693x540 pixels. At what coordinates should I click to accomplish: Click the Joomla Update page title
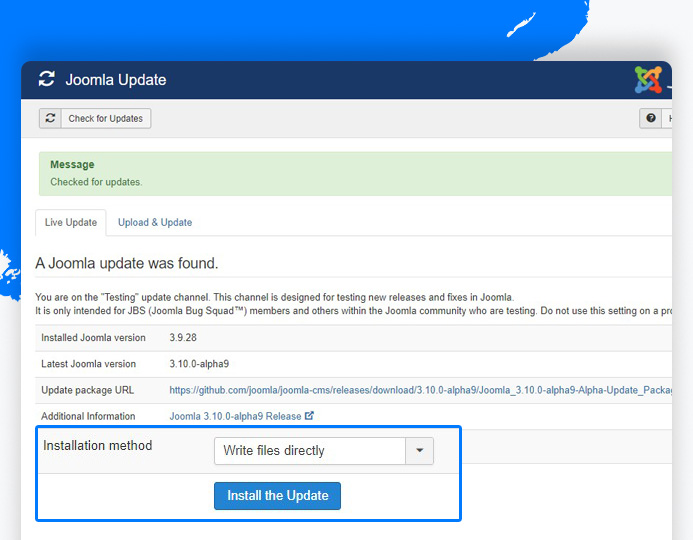[x=116, y=80]
